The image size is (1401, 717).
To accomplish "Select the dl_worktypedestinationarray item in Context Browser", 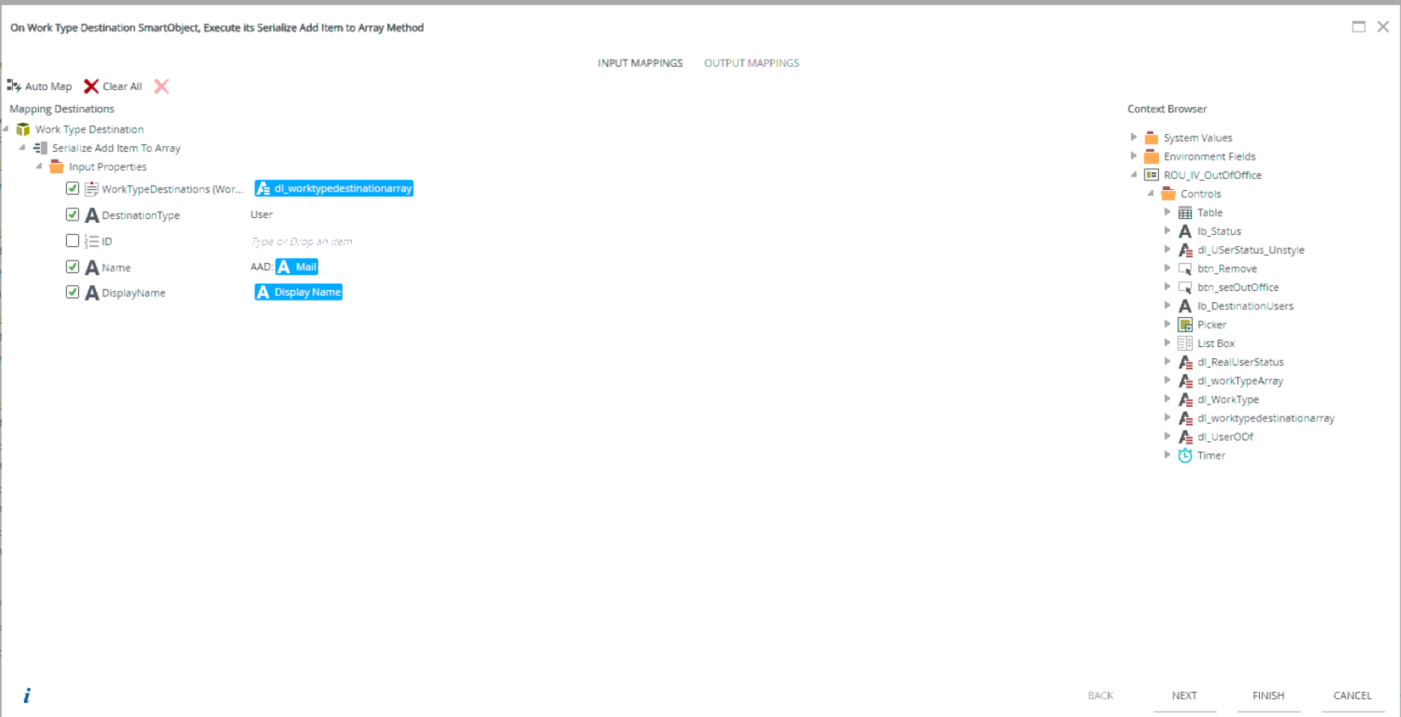I will (1265, 419).
